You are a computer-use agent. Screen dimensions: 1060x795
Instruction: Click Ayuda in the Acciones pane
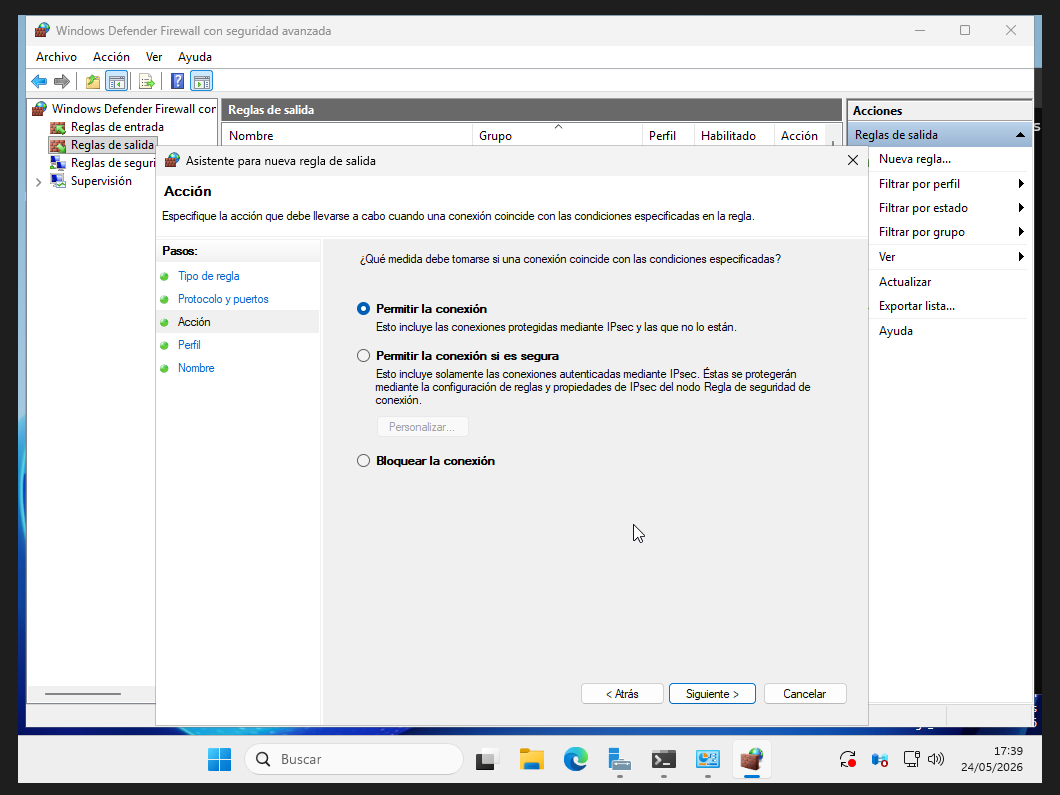(896, 331)
